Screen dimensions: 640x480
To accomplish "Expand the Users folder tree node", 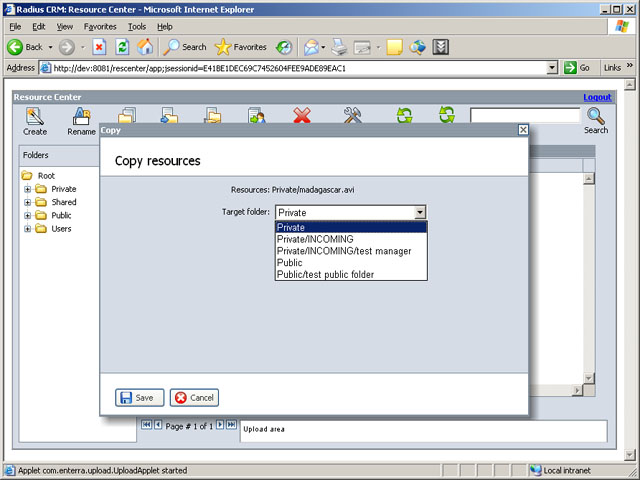I will (x=27, y=229).
